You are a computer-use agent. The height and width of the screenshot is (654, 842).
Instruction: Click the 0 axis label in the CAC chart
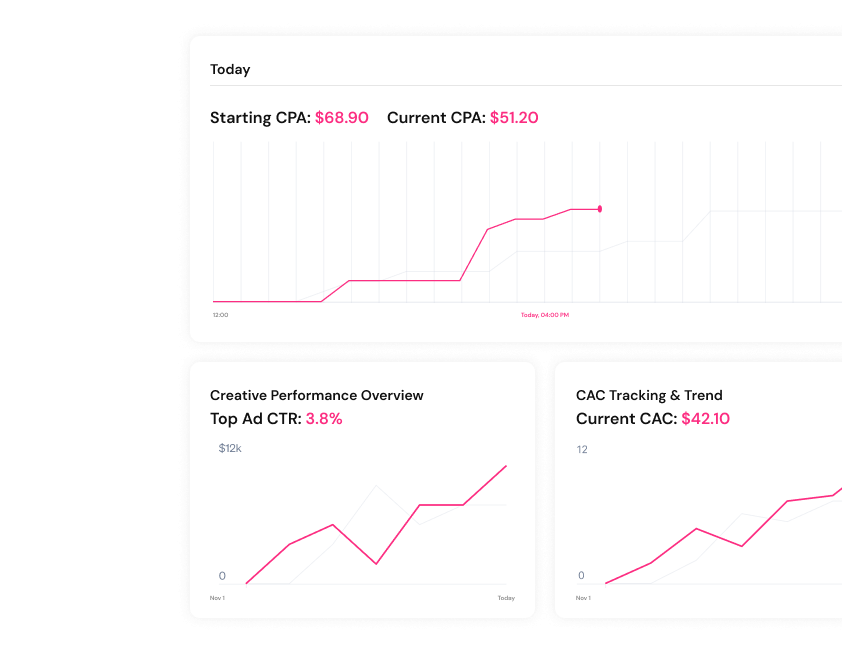[581, 576]
